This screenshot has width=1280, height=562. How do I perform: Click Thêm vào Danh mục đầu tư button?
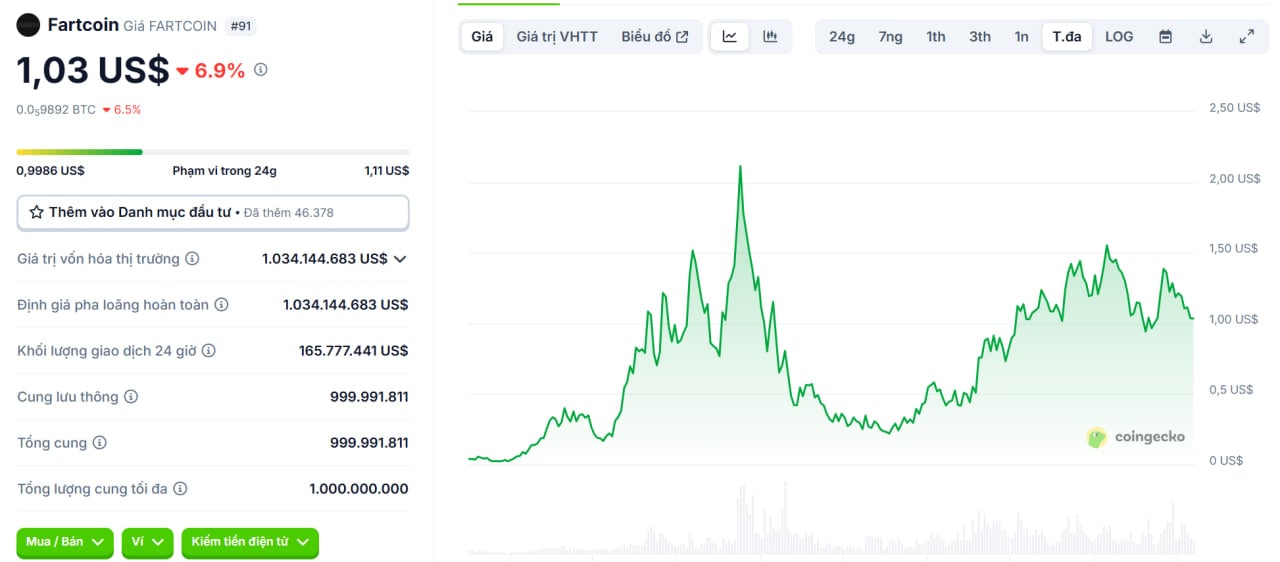[x=213, y=213]
